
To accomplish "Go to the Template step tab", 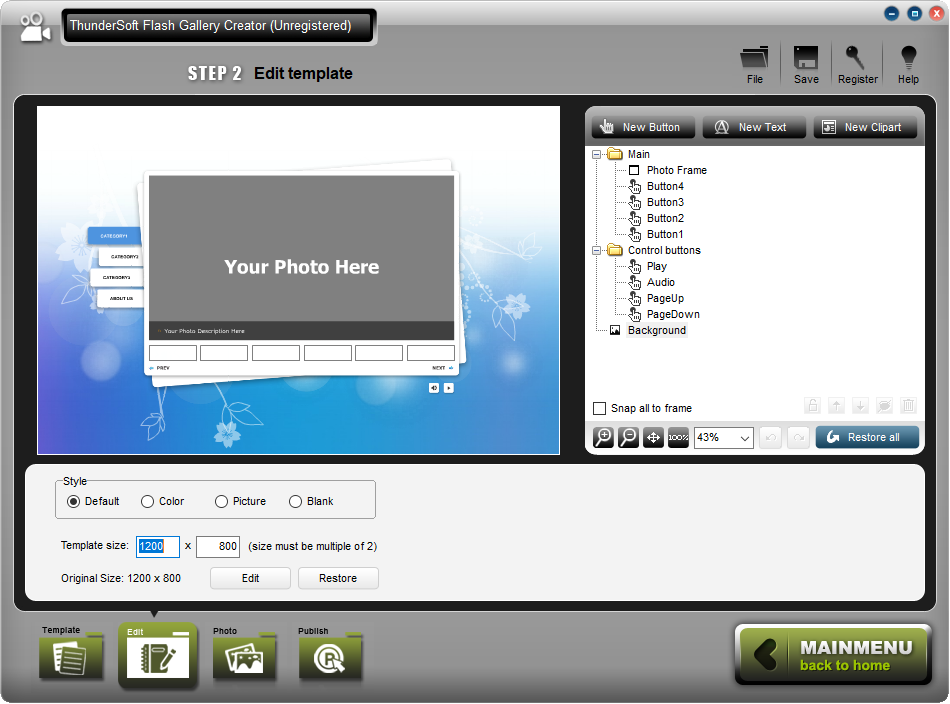I will click(71, 653).
